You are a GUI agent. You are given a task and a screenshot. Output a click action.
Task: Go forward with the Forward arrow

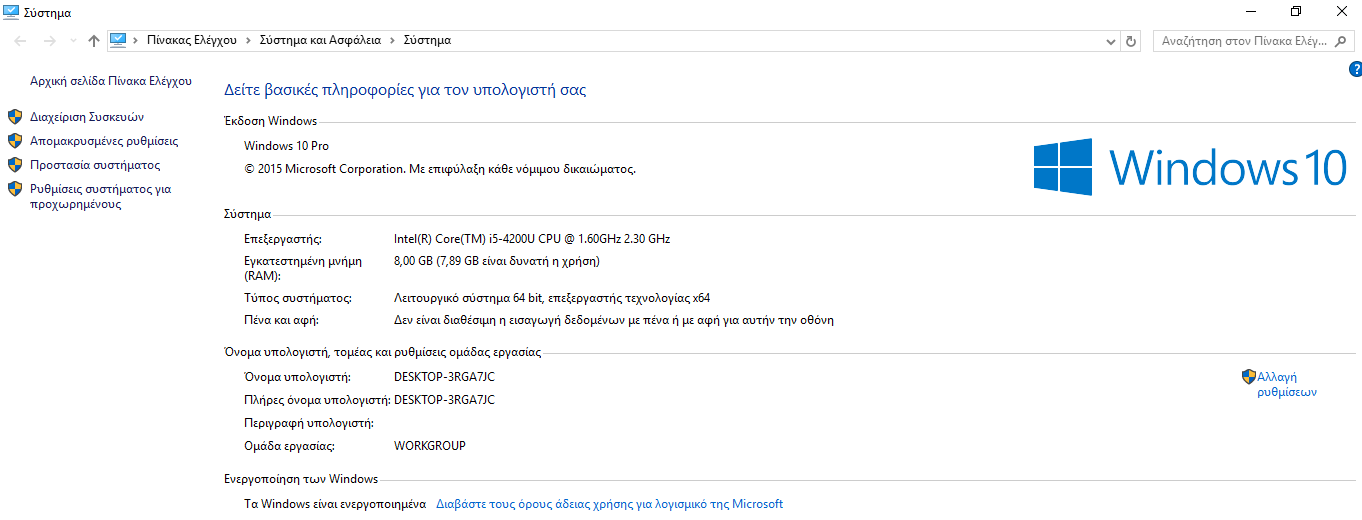point(49,41)
